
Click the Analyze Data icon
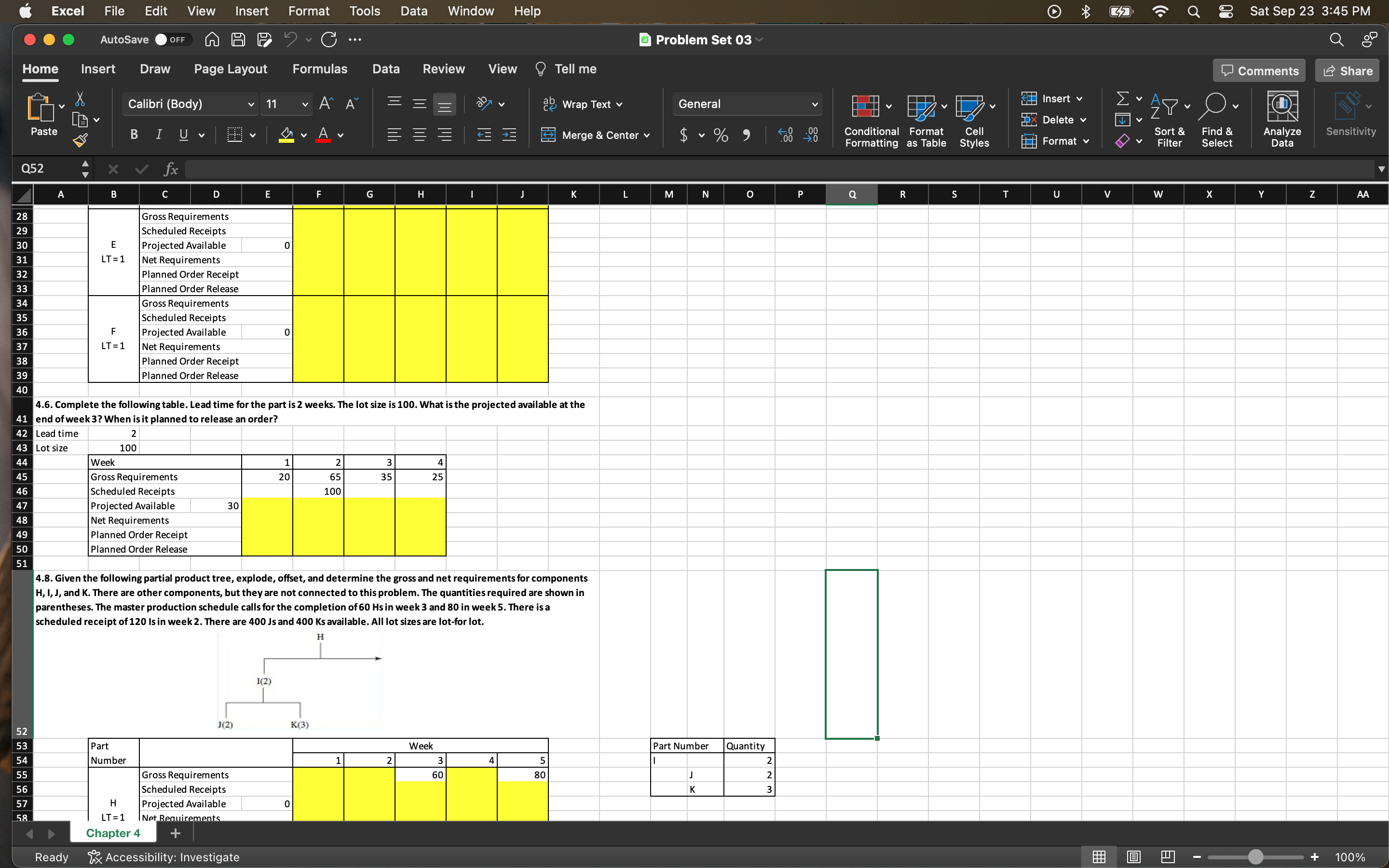pos(1281,106)
